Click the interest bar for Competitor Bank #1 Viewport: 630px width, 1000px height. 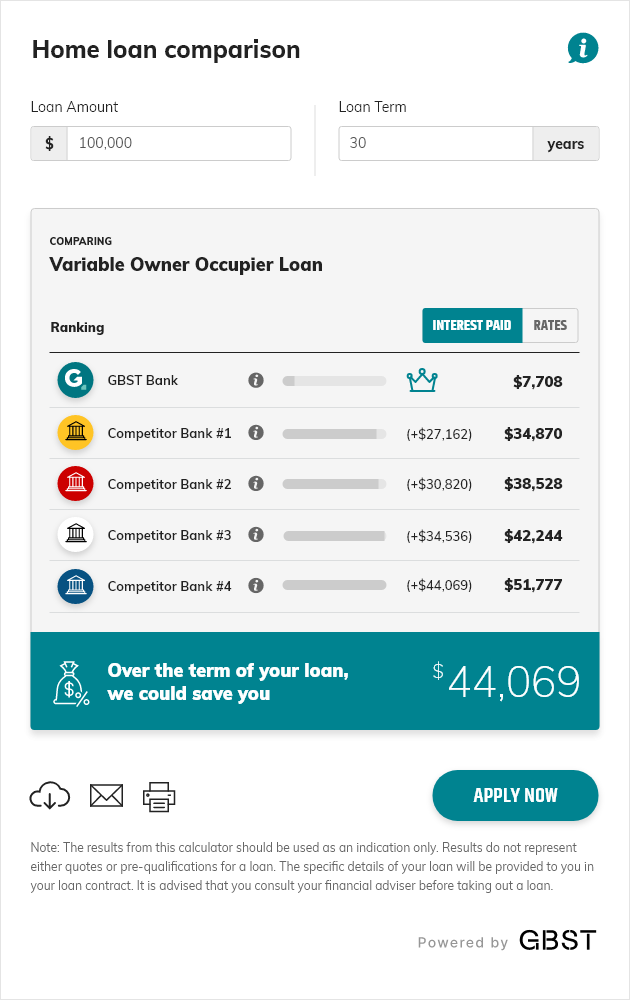coord(334,433)
